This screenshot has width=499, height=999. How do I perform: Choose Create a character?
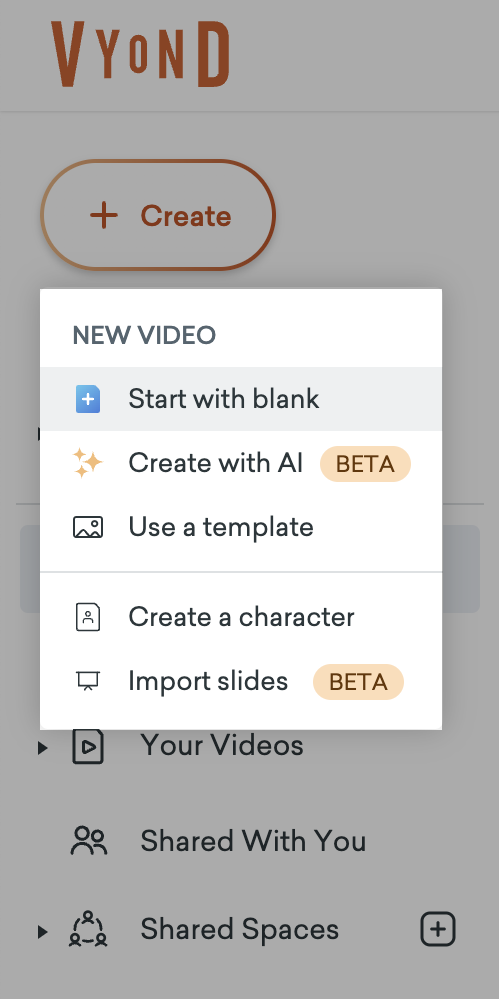click(x=241, y=617)
